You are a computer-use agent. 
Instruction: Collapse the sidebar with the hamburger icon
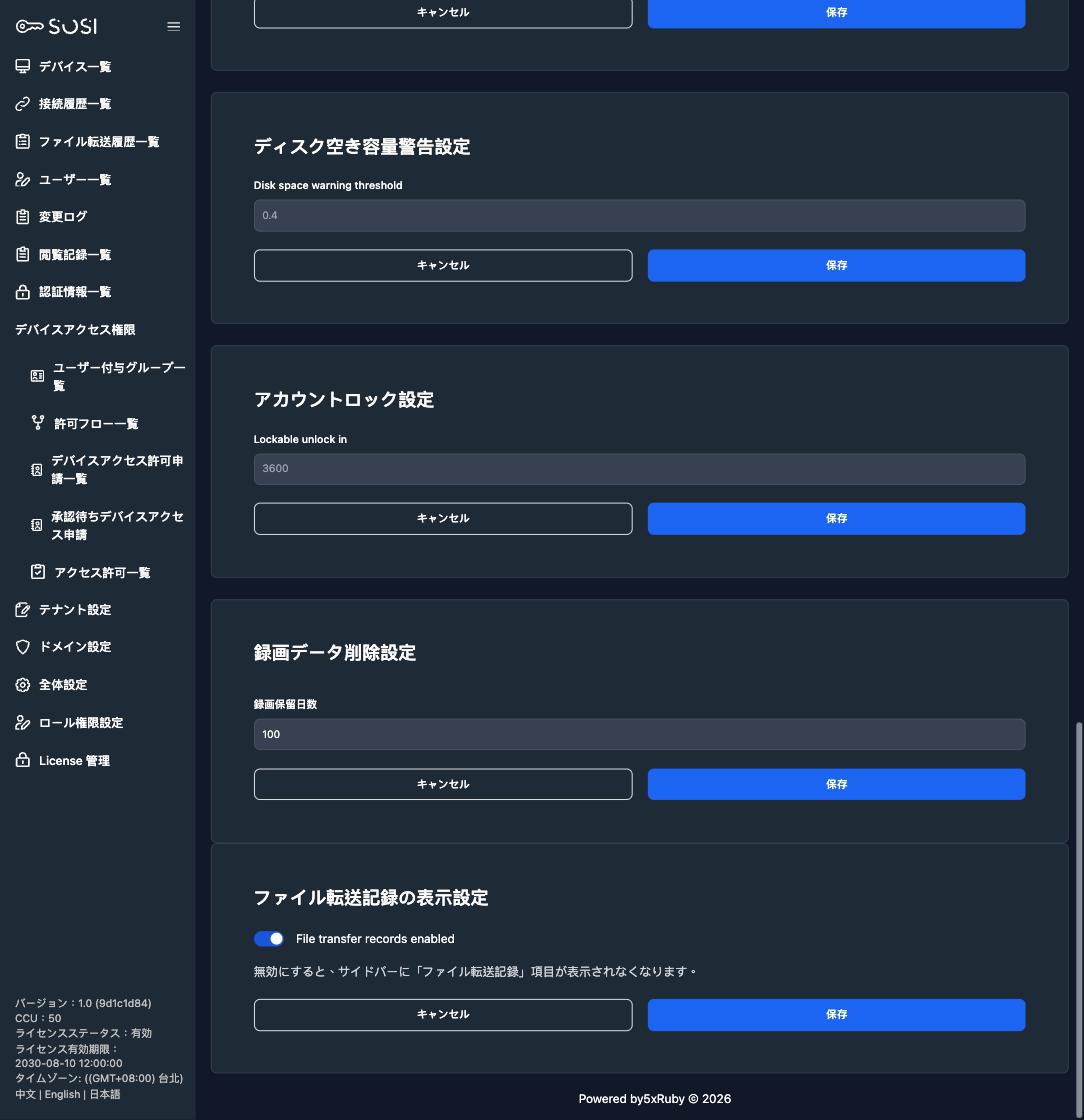[x=174, y=26]
